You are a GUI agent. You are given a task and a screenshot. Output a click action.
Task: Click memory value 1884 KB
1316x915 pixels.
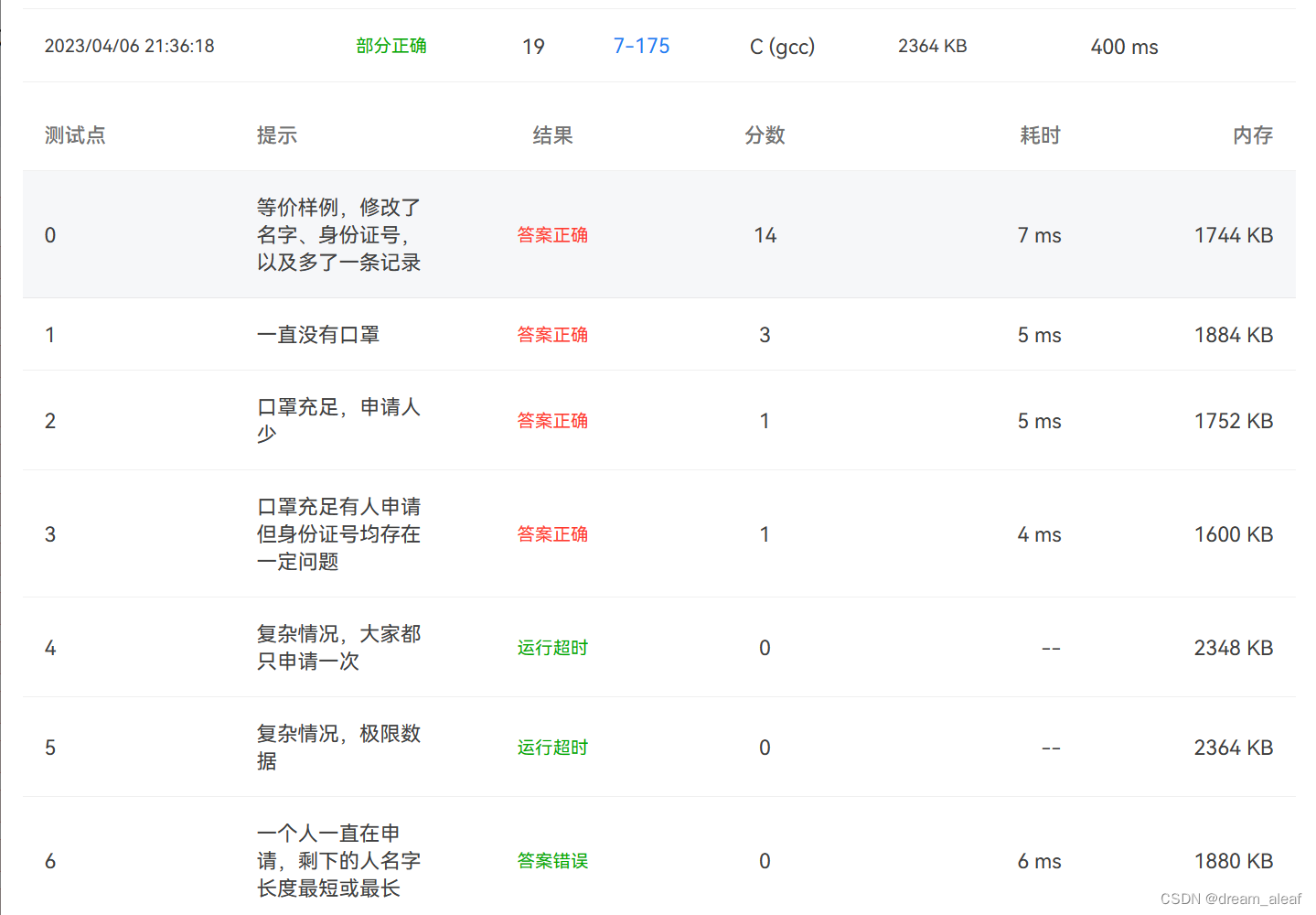[x=1234, y=335]
